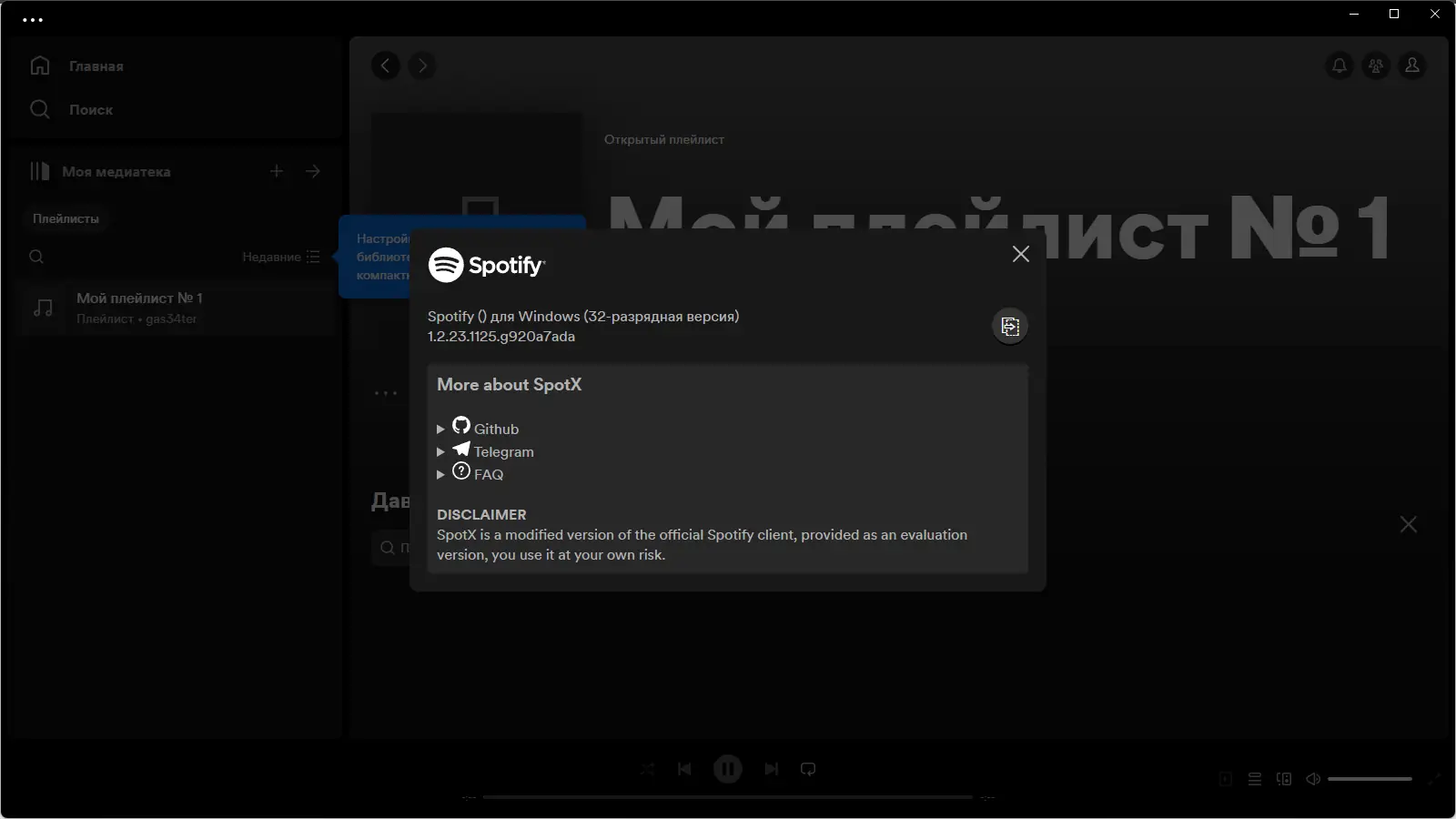Pause the current track
The height and width of the screenshot is (819, 1456).
click(x=728, y=769)
